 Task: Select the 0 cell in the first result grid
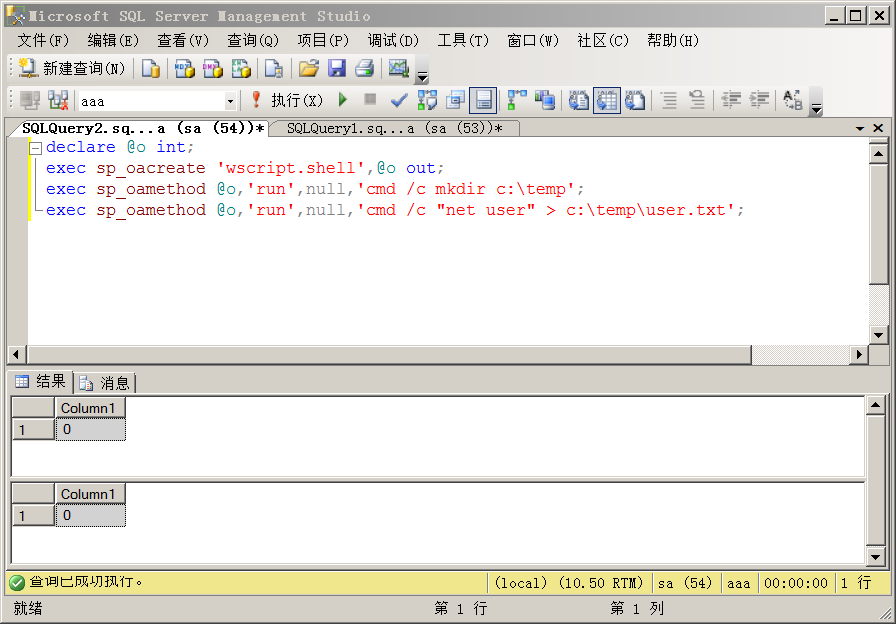point(90,429)
